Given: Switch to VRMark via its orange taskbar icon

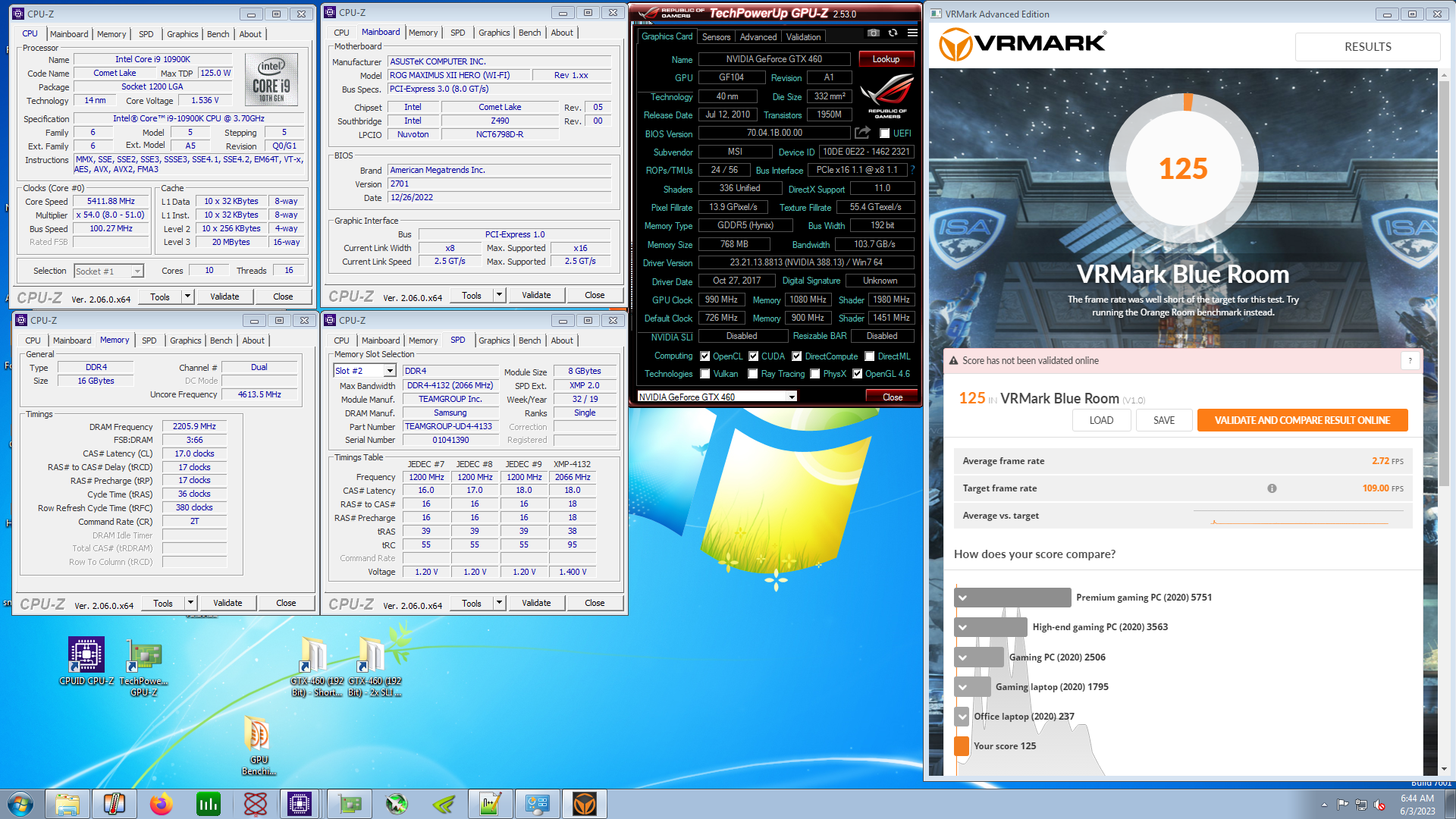Looking at the screenshot, I should click(585, 804).
